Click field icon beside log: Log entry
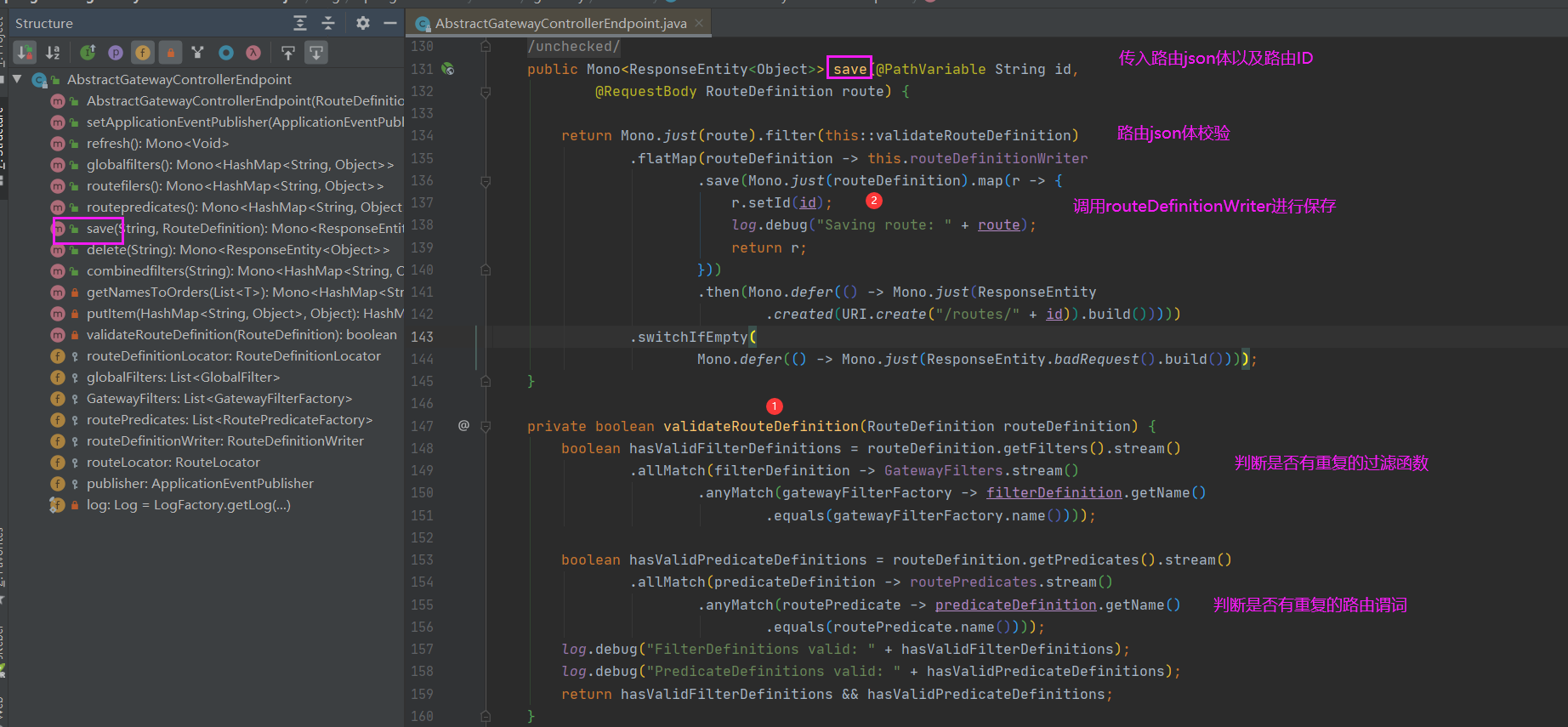This screenshot has width=1568, height=727. click(58, 505)
